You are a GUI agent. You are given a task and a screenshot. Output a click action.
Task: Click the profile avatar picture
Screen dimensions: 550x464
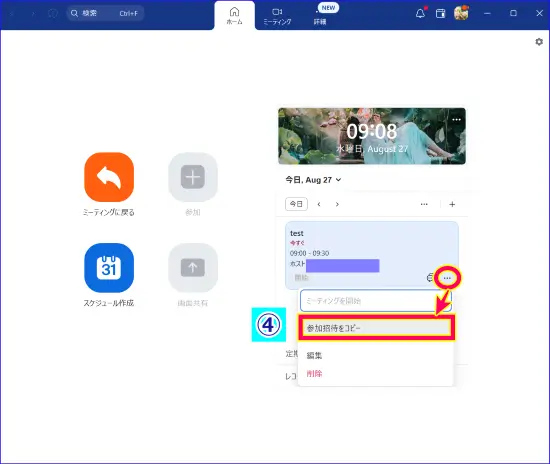[x=461, y=13]
